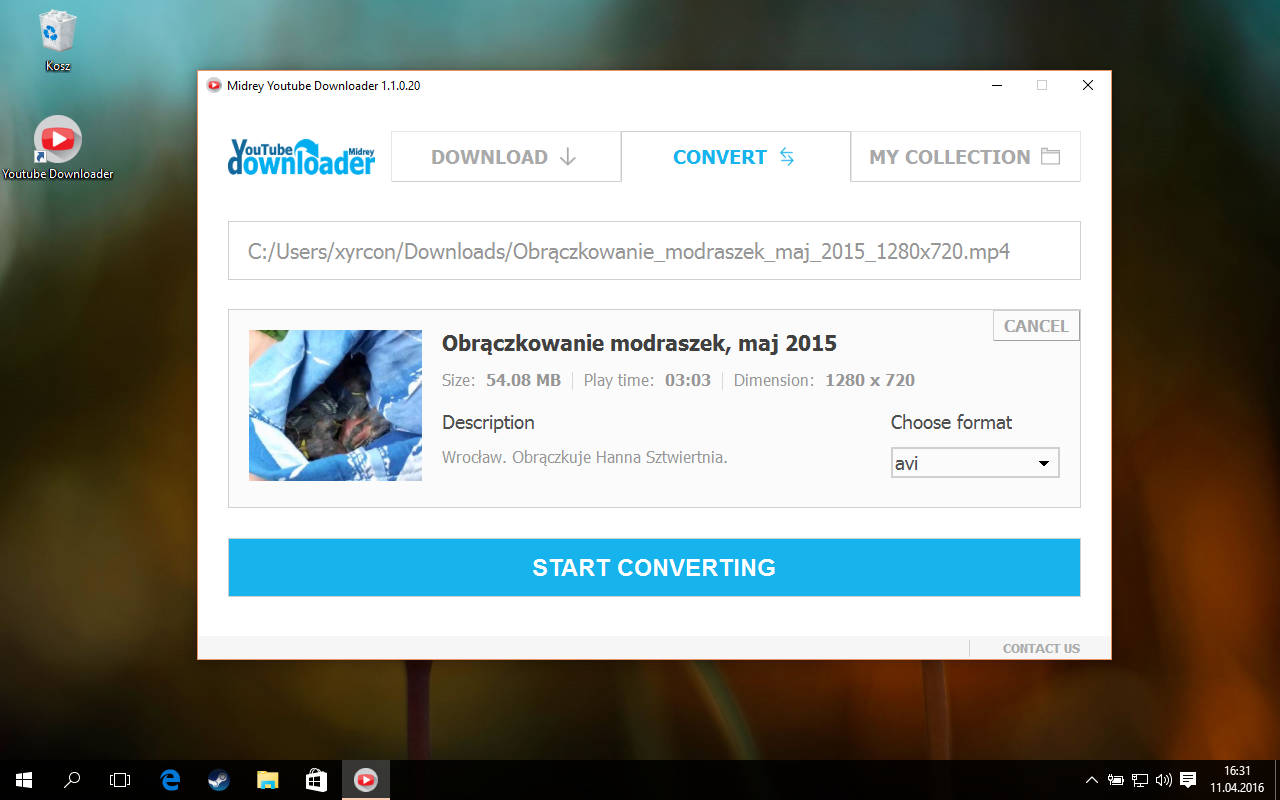The height and width of the screenshot is (800, 1280).
Task: Click the file size '54.08 MB'
Action: click(523, 380)
